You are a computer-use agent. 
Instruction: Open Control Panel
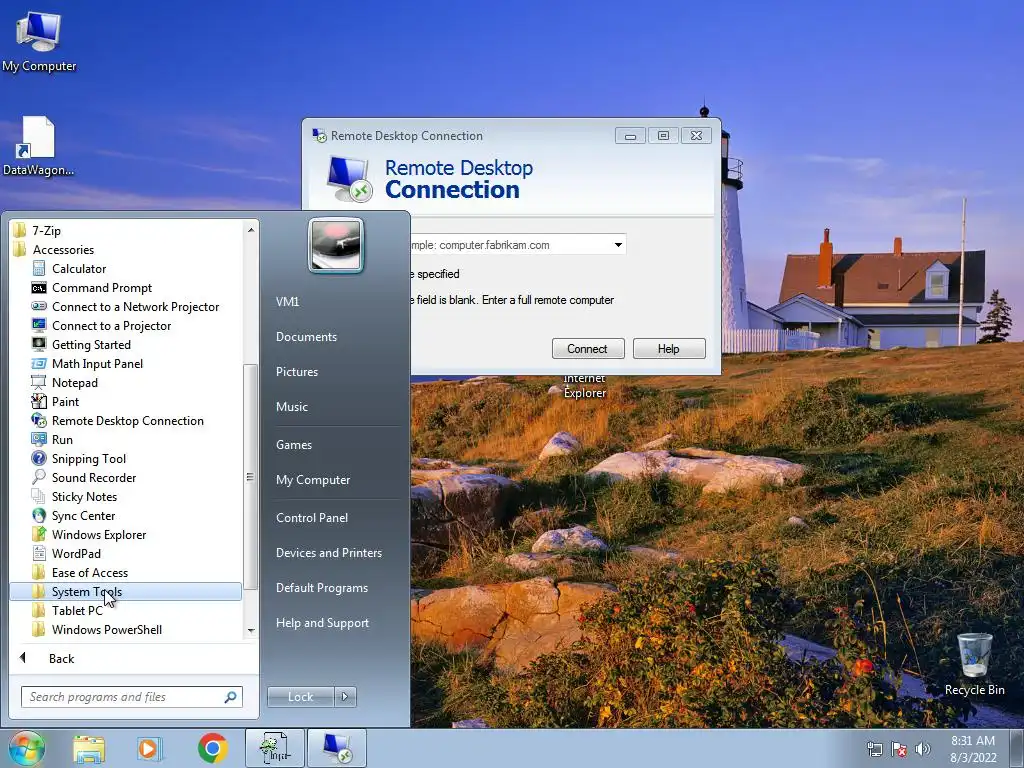[x=312, y=517]
